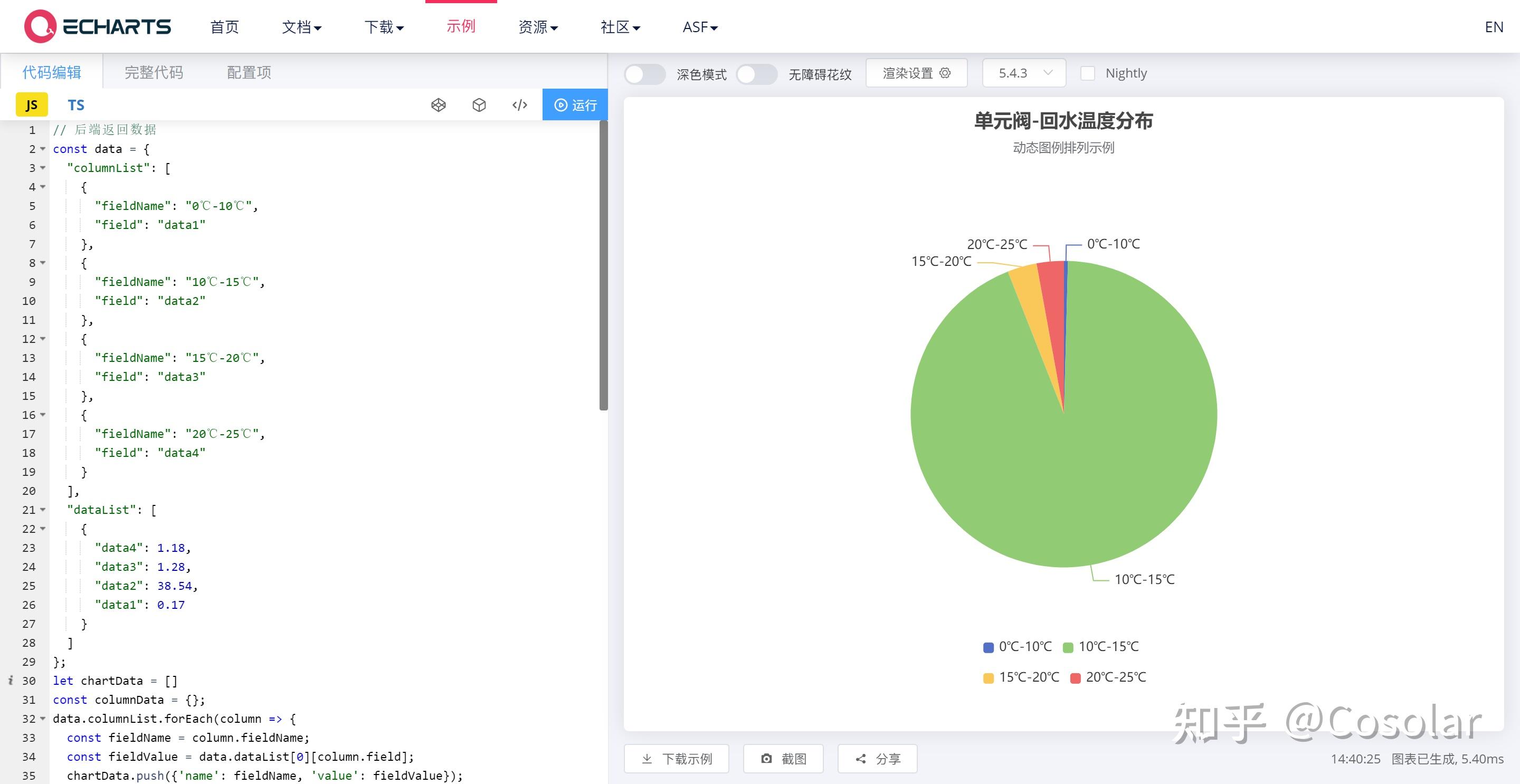Viewport: 1520px width, 784px height.
Task: Click the 分享 share button
Action: (x=877, y=759)
